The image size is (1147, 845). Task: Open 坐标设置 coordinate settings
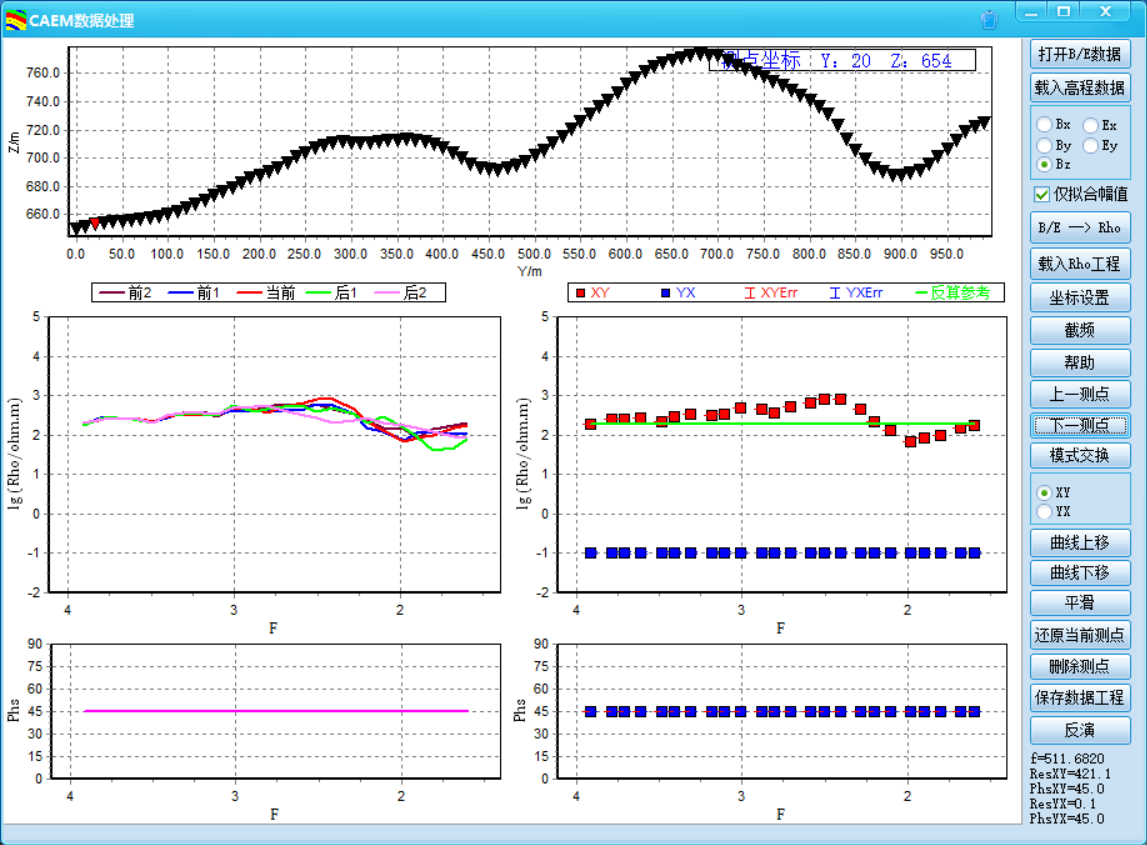1080,298
